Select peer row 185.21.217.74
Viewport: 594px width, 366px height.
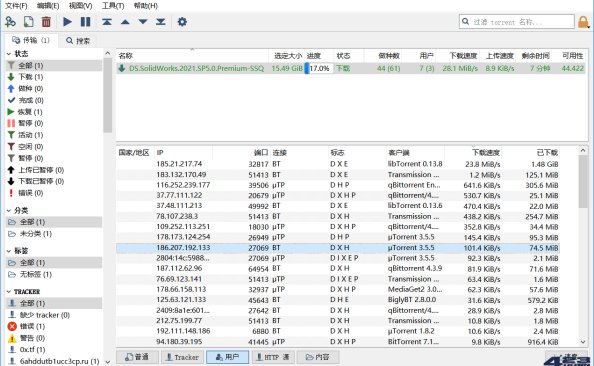tap(338, 164)
